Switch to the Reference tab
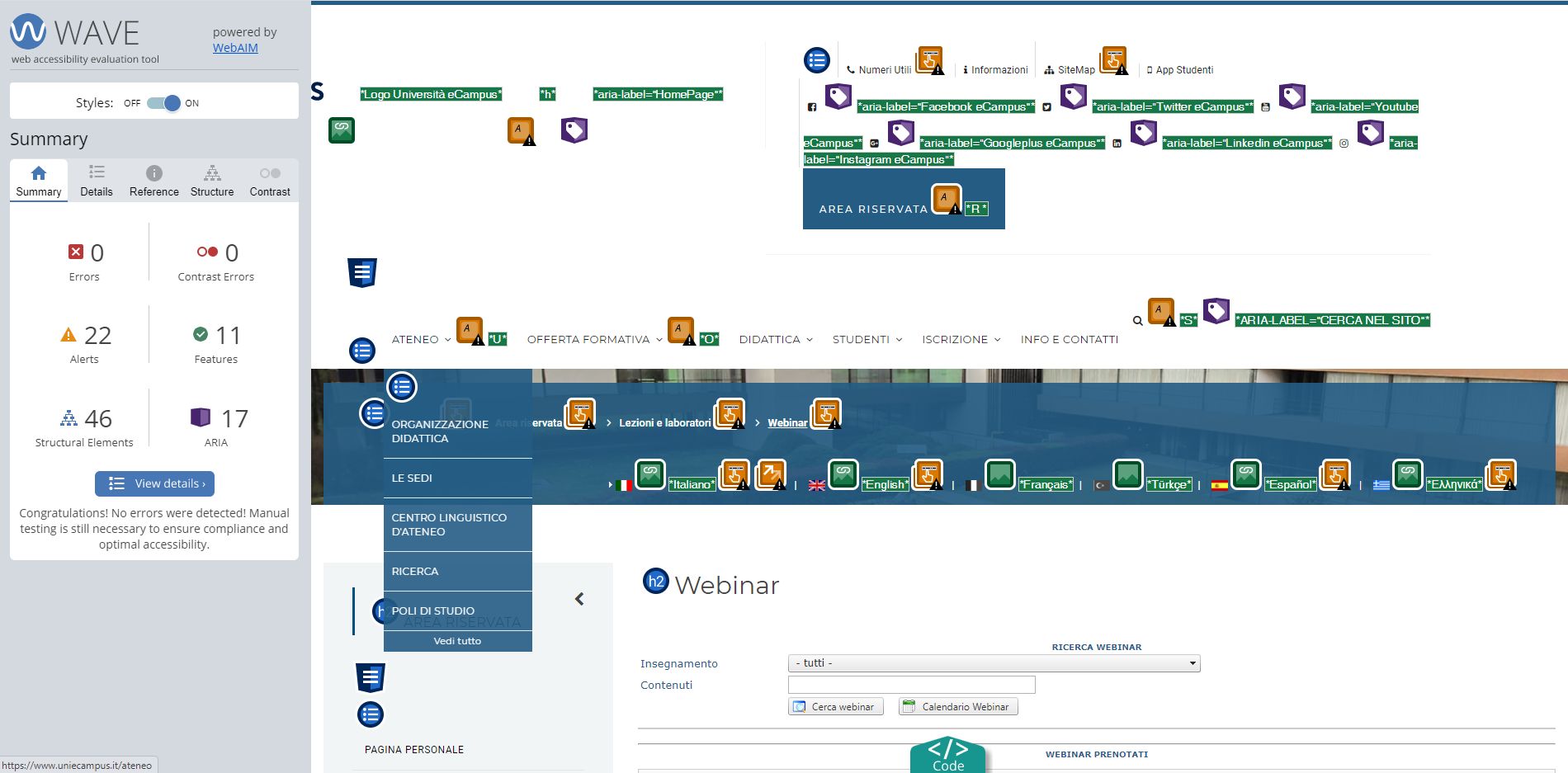The height and width of the screenshot is (773, 1568). tap(154, 181)
